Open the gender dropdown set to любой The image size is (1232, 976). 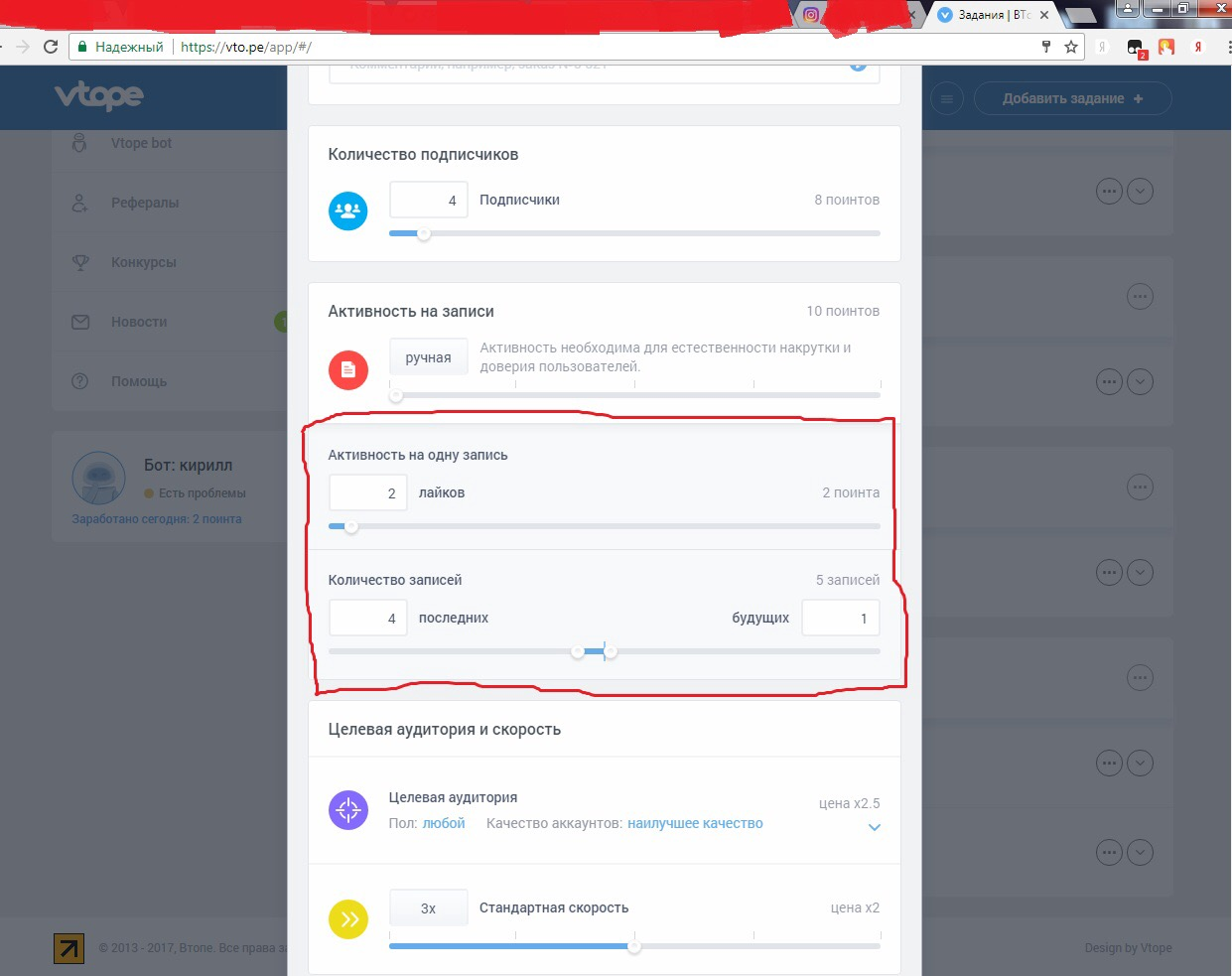[444, 823]
